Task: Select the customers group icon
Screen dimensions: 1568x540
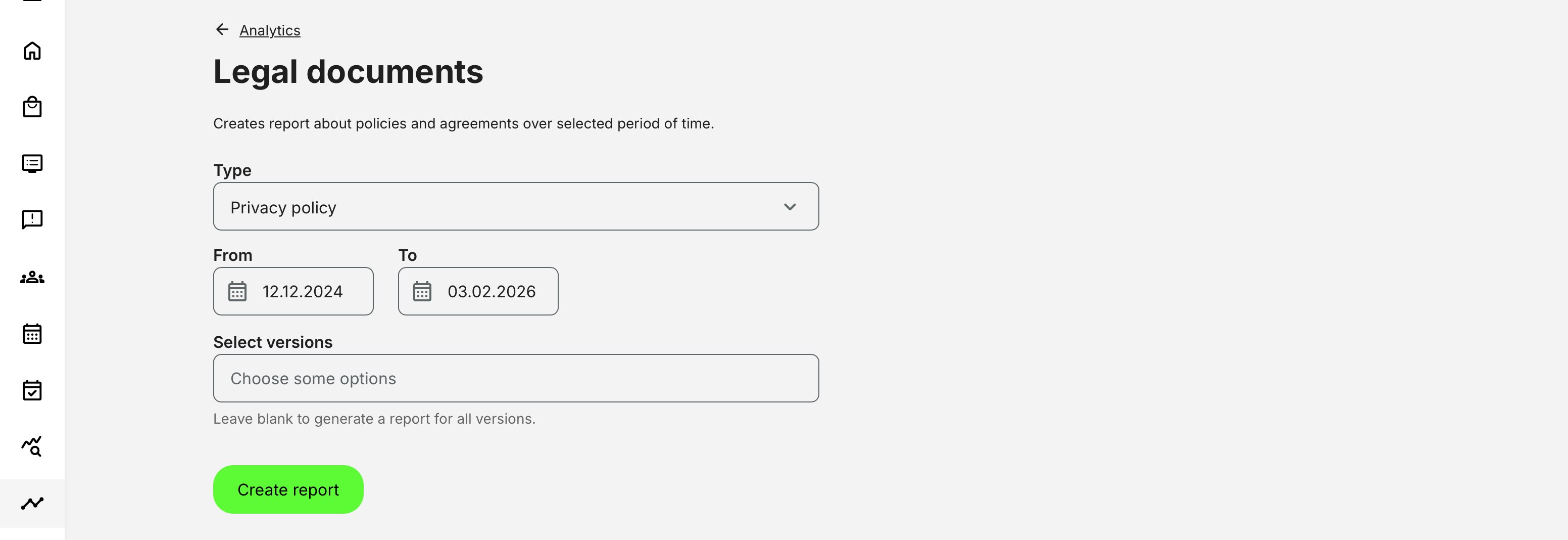Action: pos(33,277)
